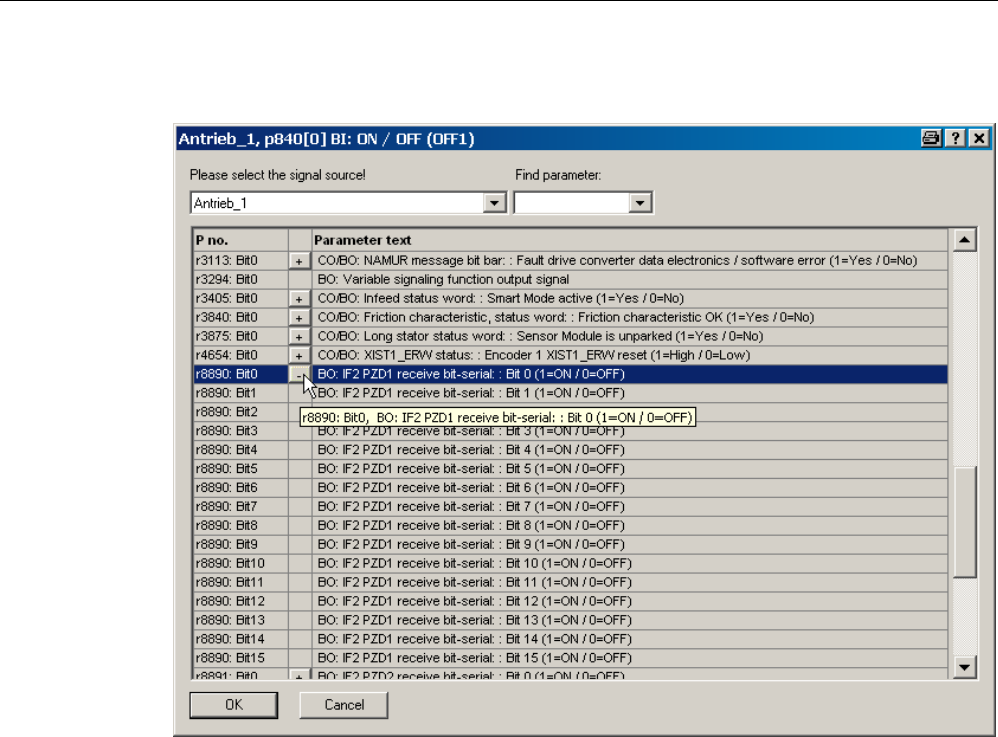The image size is (998, 737).
Task: Click the help question mark button
Action: [955, 138]
